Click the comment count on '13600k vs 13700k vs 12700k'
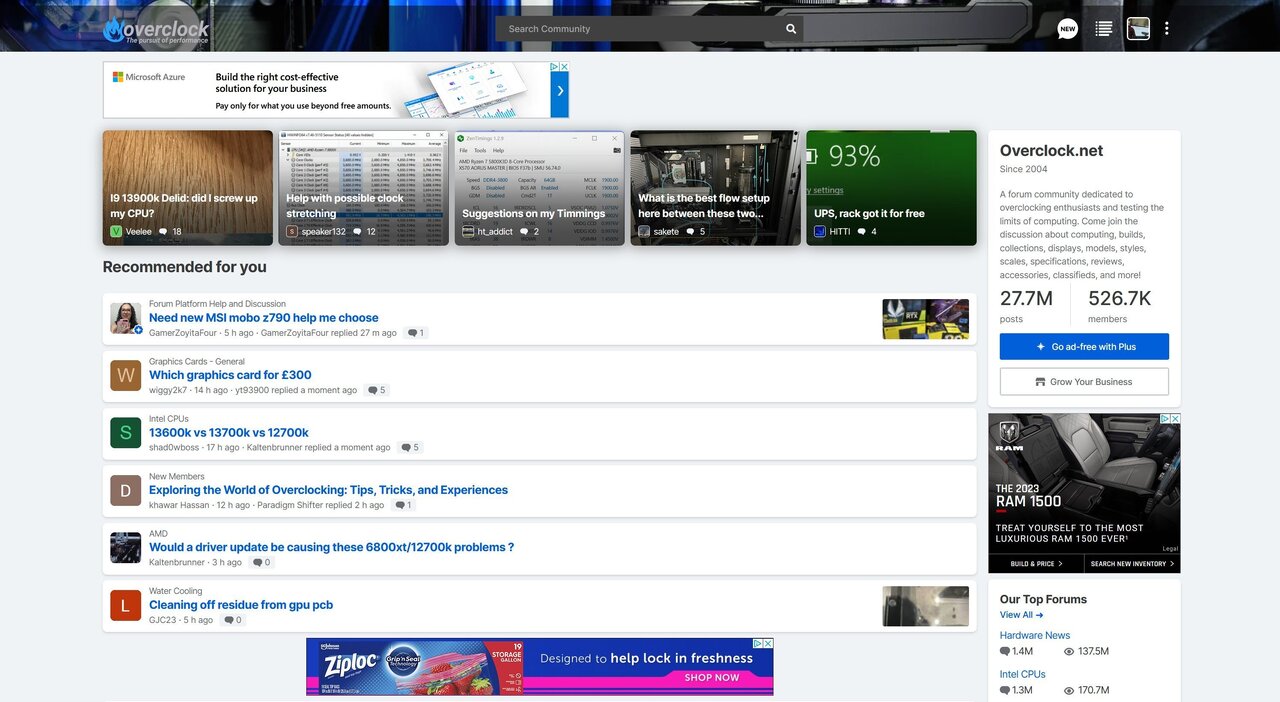The height and width of the screenshot is (702, 1280). (x=409, y=447)
